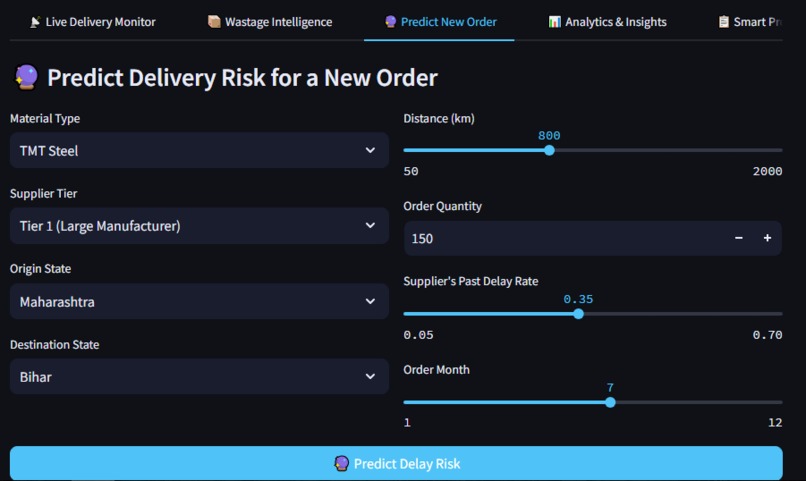Image resolution: width=806 pixels, height=481 pixels.
Task: Click the Predict Delay Risk button
Action: click(x=396, y=464)
